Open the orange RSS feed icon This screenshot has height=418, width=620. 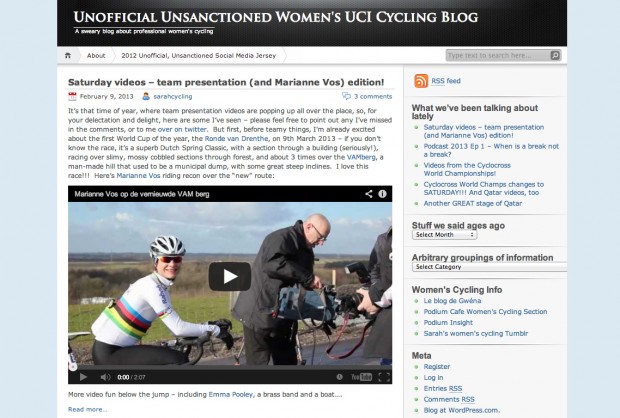[421, 81]
